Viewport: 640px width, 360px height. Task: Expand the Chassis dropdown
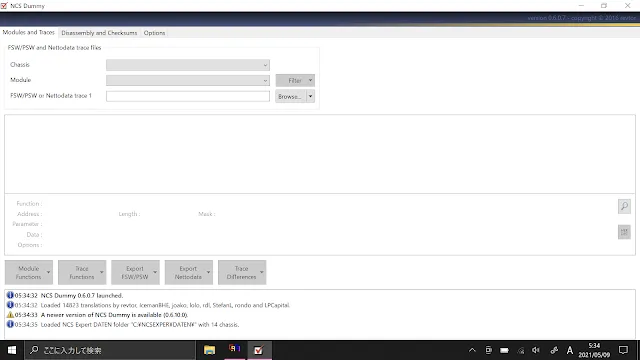(265, 65)
